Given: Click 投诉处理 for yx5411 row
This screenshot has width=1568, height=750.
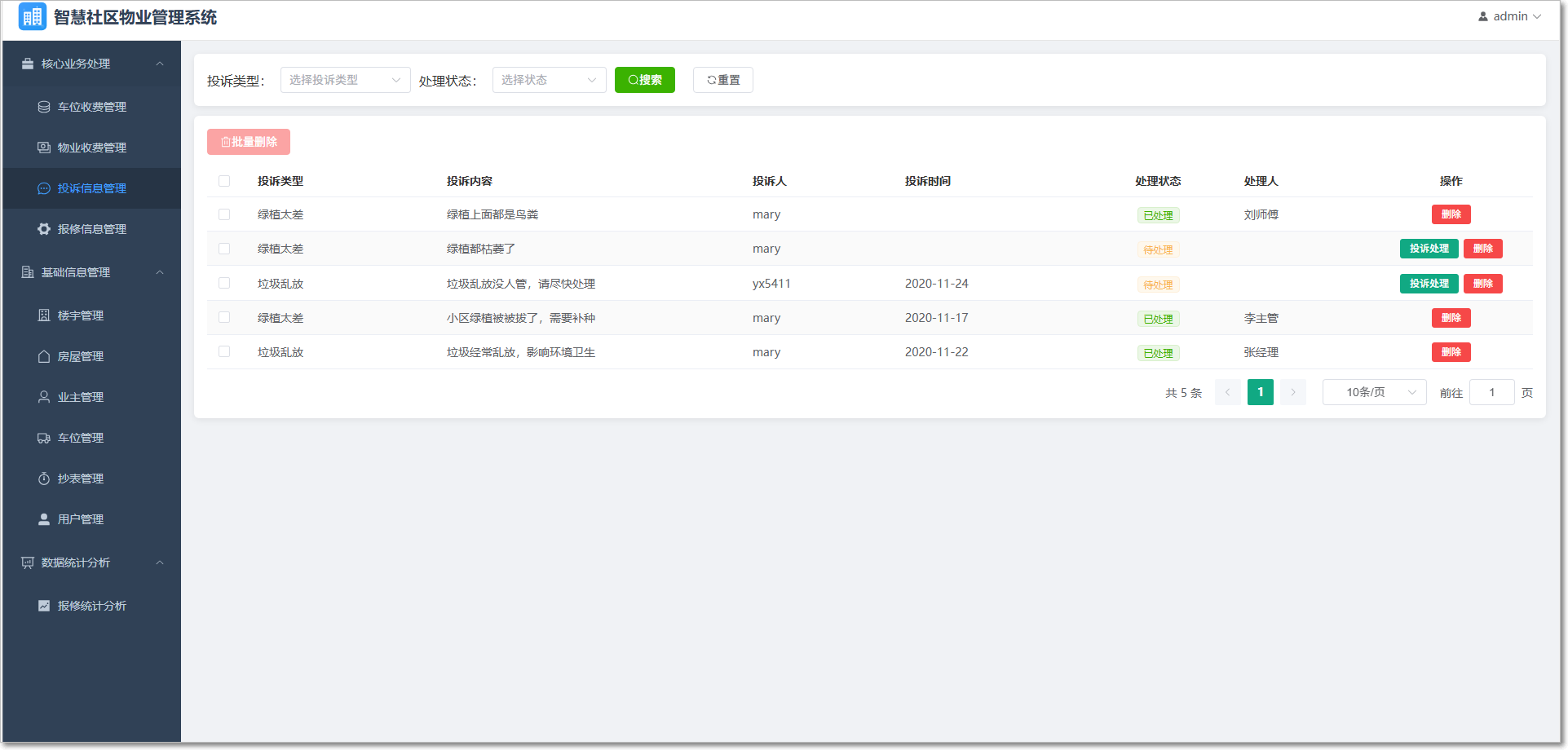Looking at the screenshot, I should (1429, 284).
